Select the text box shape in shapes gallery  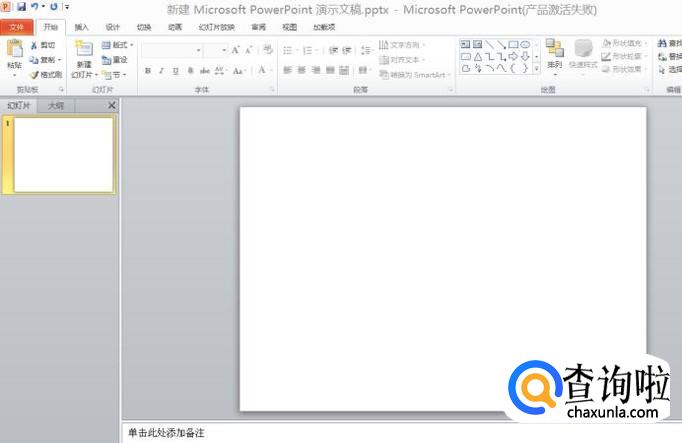(465, 44)
